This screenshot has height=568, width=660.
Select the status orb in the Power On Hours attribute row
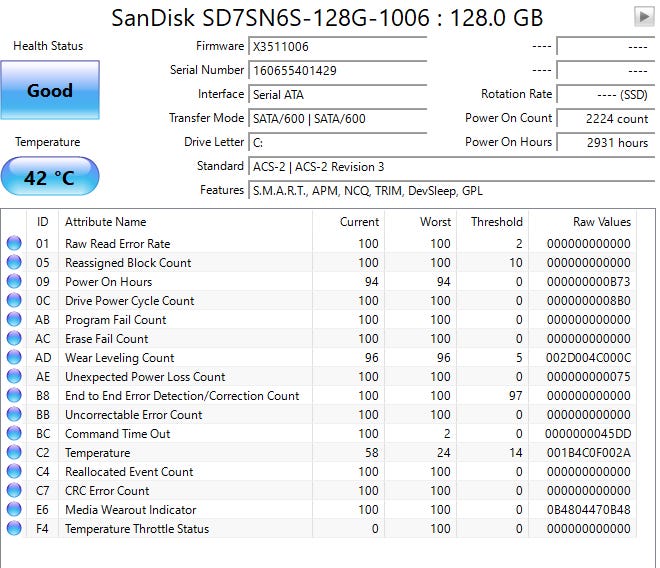(x=14, y=281)
